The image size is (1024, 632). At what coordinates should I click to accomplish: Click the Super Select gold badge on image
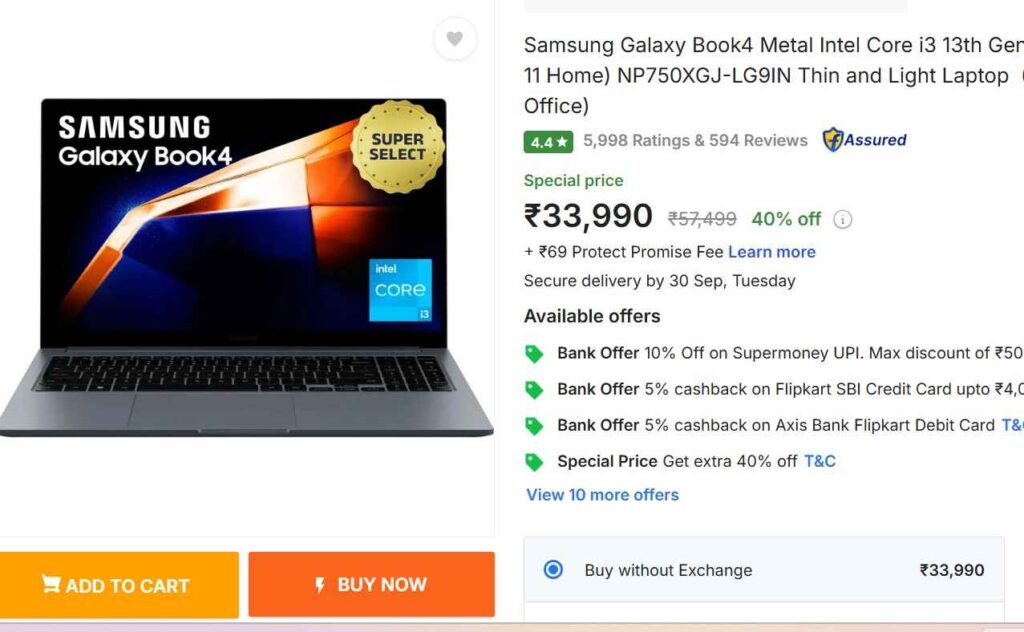[397, 147]
